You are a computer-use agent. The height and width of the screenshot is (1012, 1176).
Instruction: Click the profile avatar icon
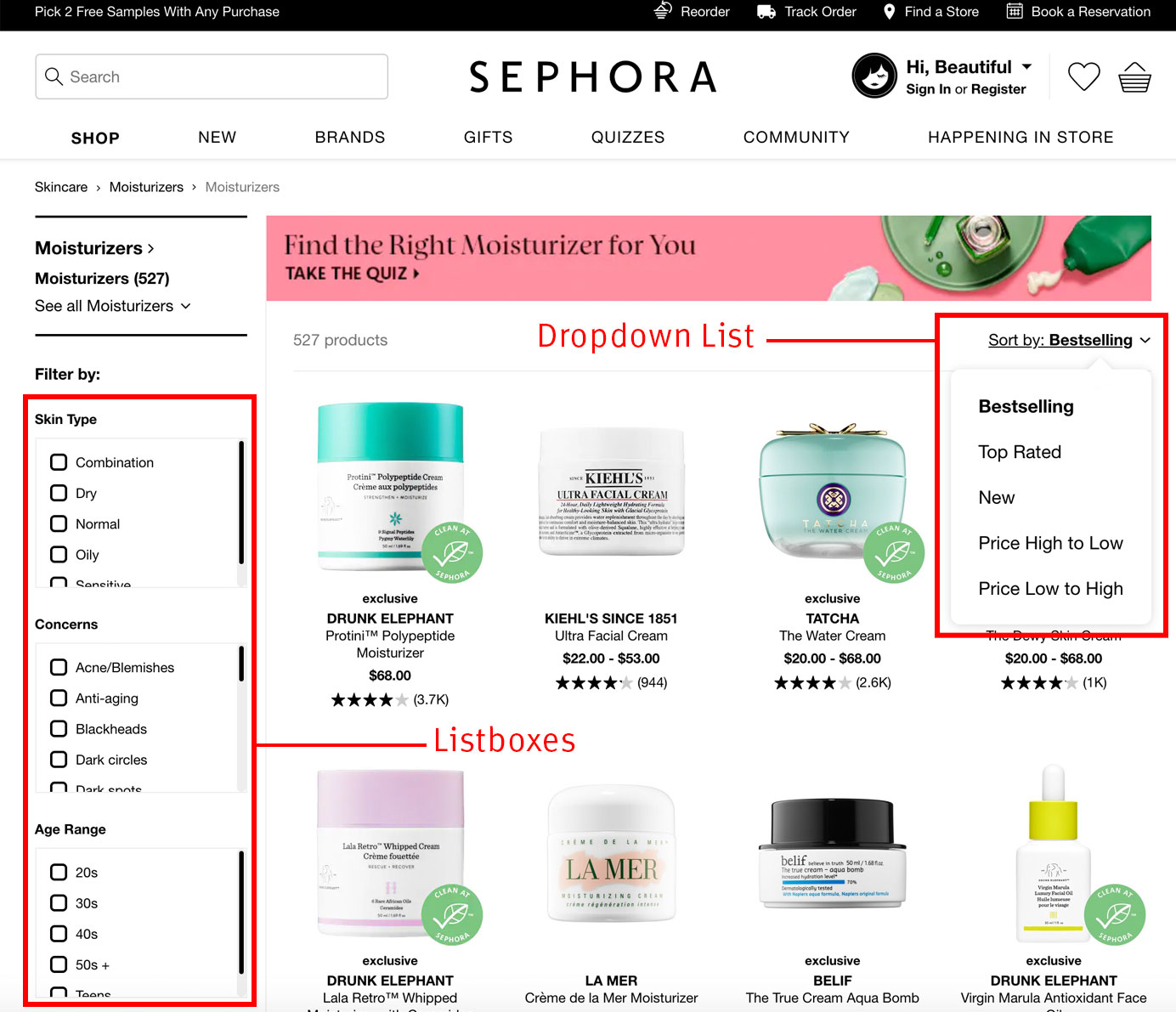[874, 76]
